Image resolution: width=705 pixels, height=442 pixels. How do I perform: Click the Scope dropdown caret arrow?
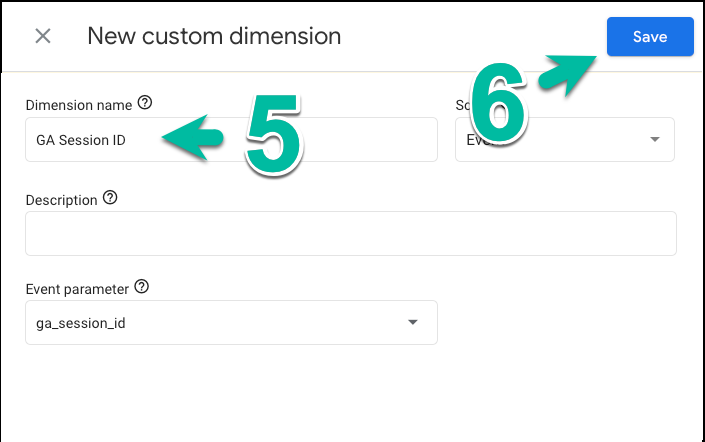(x=655, y=139)
